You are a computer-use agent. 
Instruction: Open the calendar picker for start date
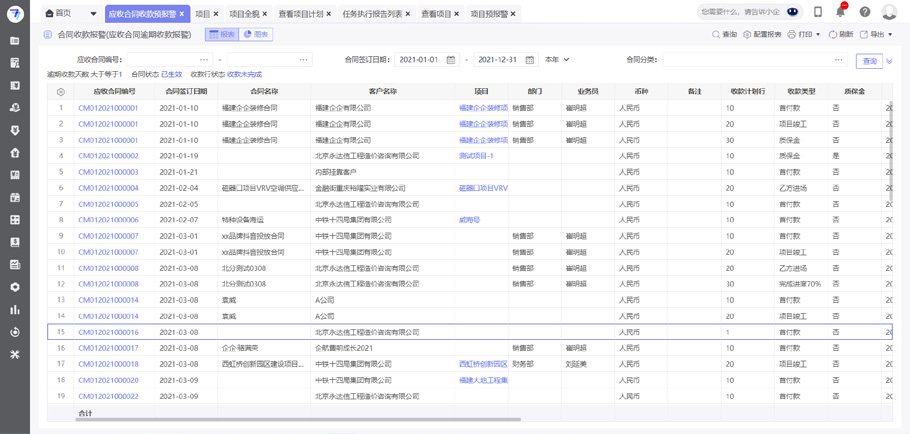click(x=451, y=60)
